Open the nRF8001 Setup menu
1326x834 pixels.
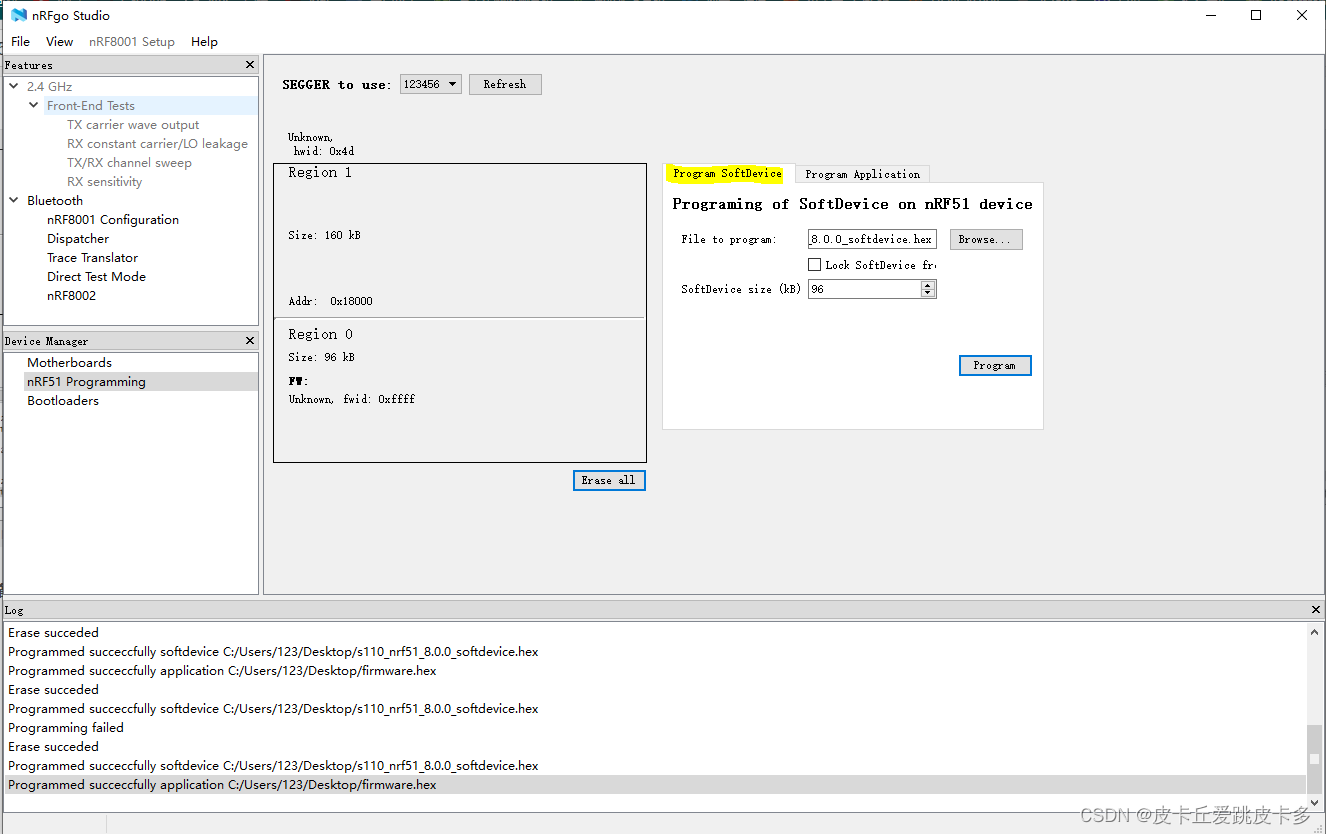(131, 41)
